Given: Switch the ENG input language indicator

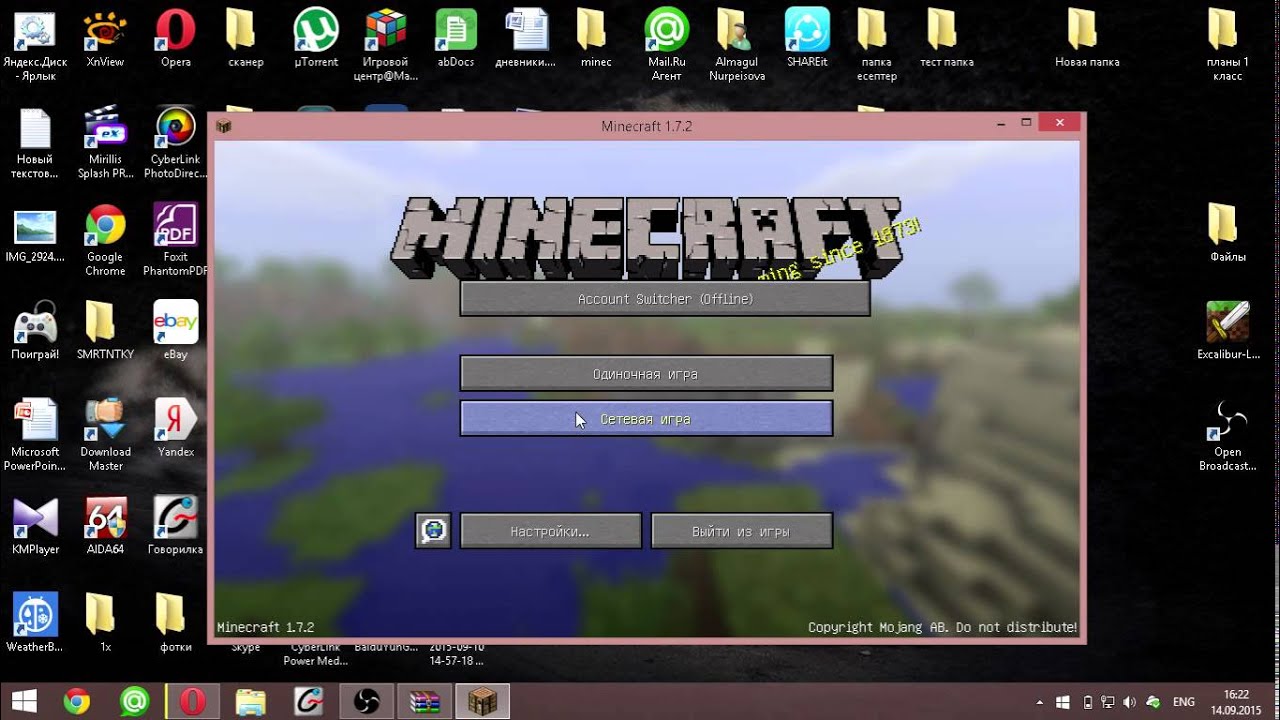Looking at the screenshot, I should click(x=1184, y=702).
